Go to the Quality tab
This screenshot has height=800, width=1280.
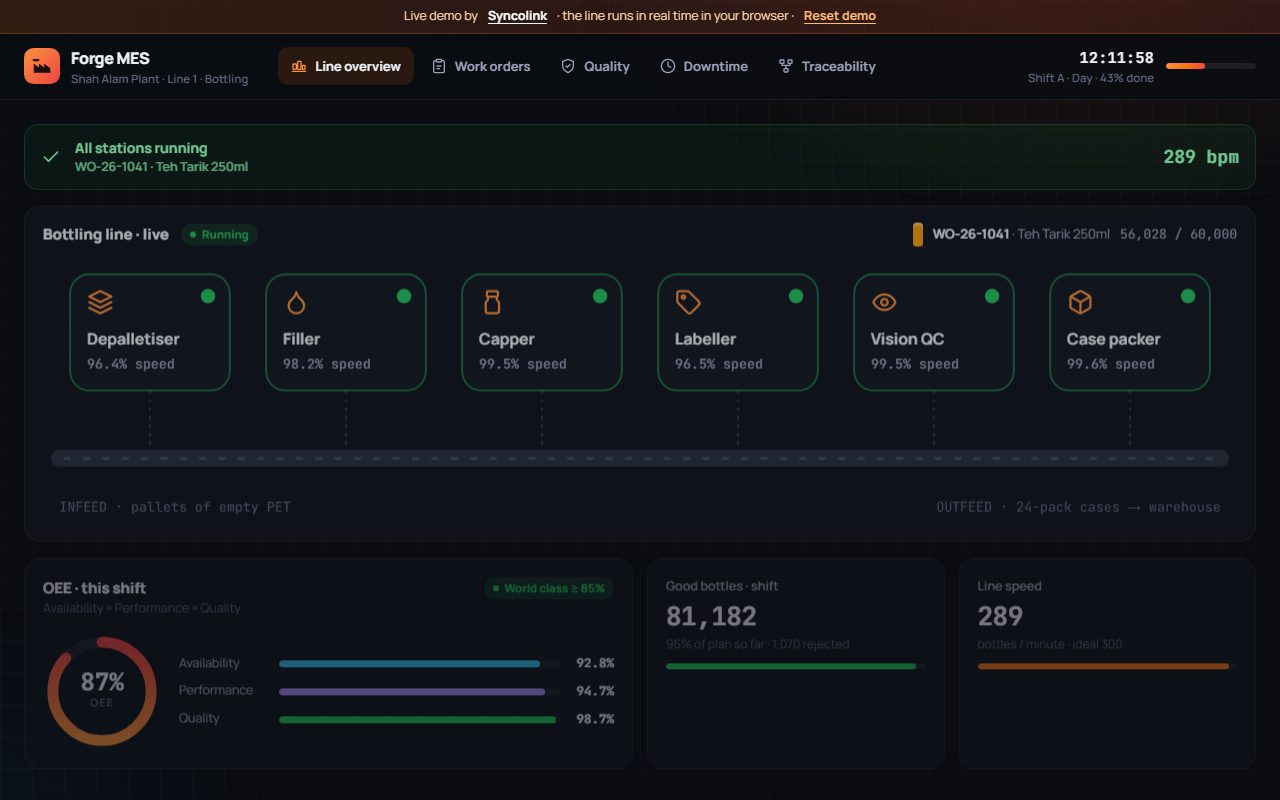click(x=595, y=66)
